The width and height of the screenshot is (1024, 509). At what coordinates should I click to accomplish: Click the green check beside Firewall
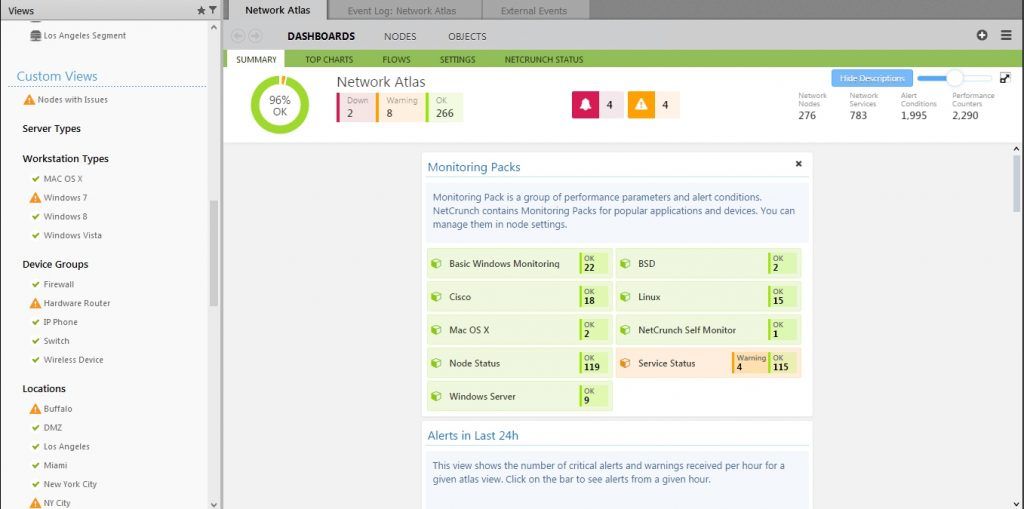coord(36,284)
